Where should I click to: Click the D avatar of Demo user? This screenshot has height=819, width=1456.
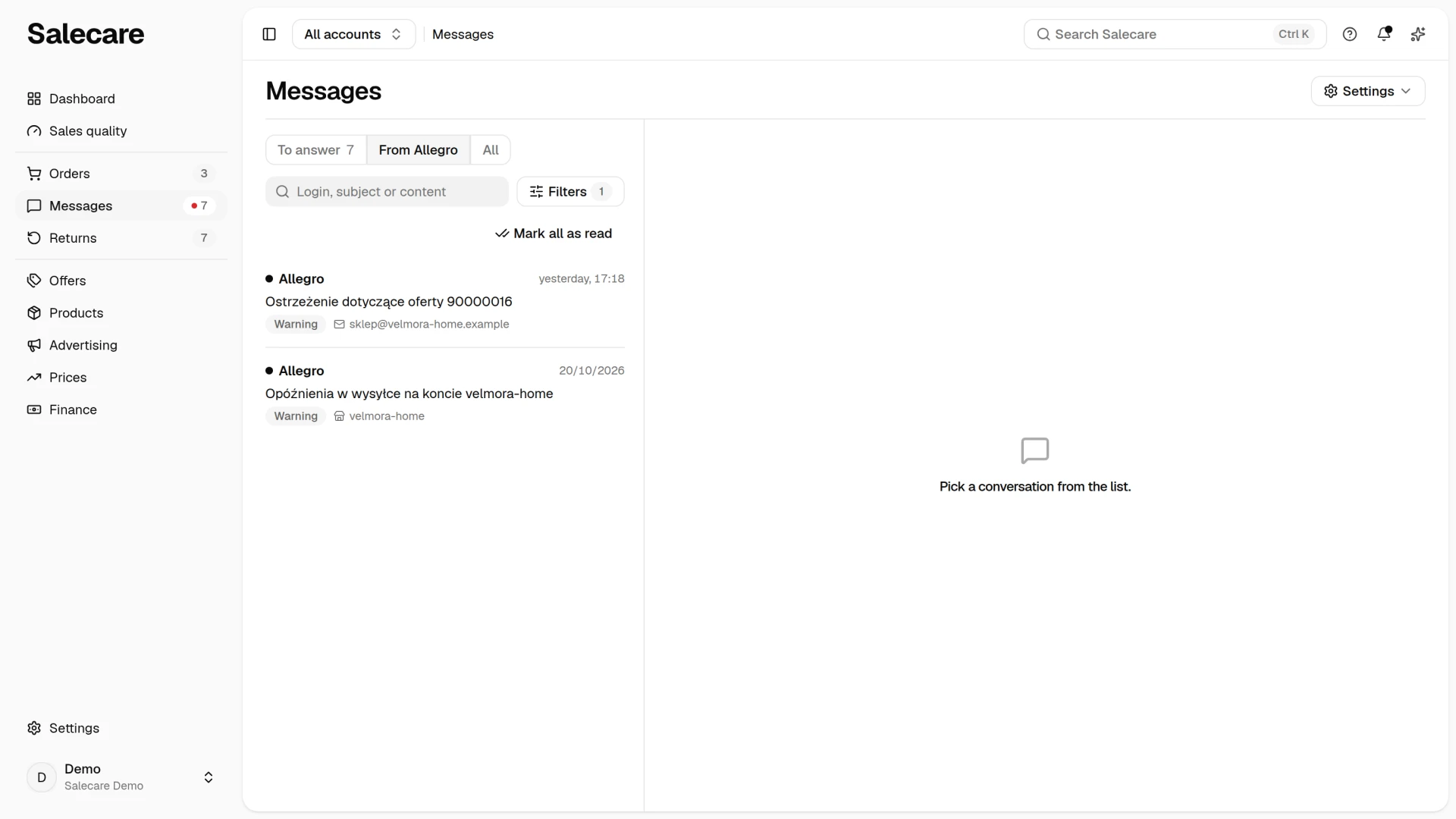point(42,777)
